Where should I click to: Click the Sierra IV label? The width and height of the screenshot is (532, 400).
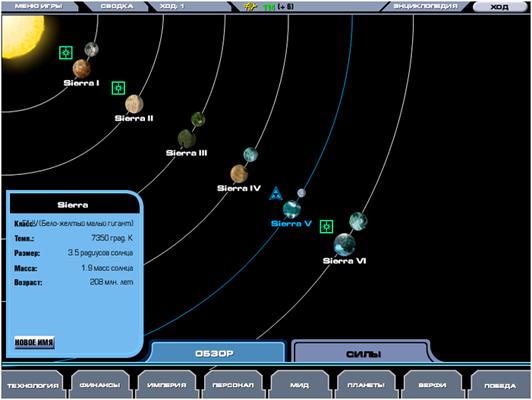coord(239,188)
